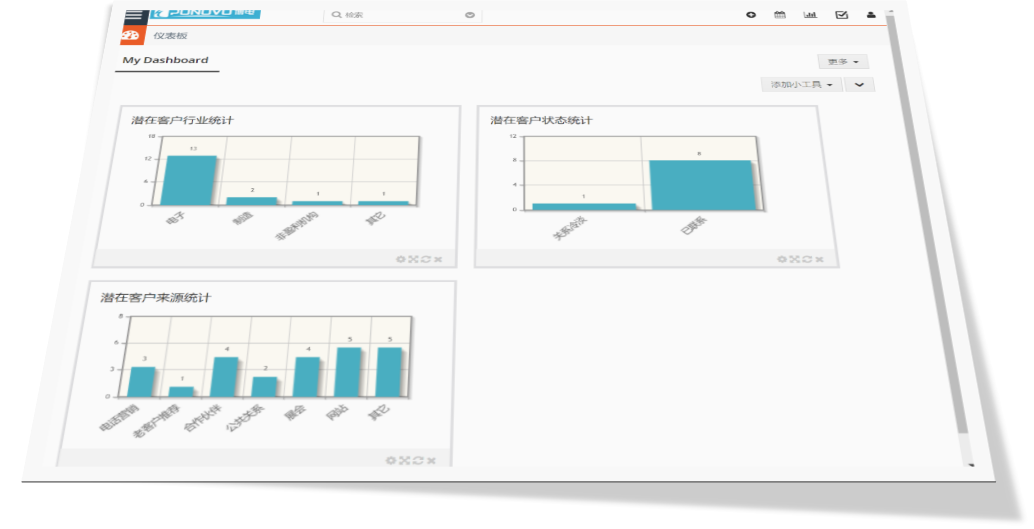Focus the 检索 search field
The image size is (1034, 529).
click(402, 15)
